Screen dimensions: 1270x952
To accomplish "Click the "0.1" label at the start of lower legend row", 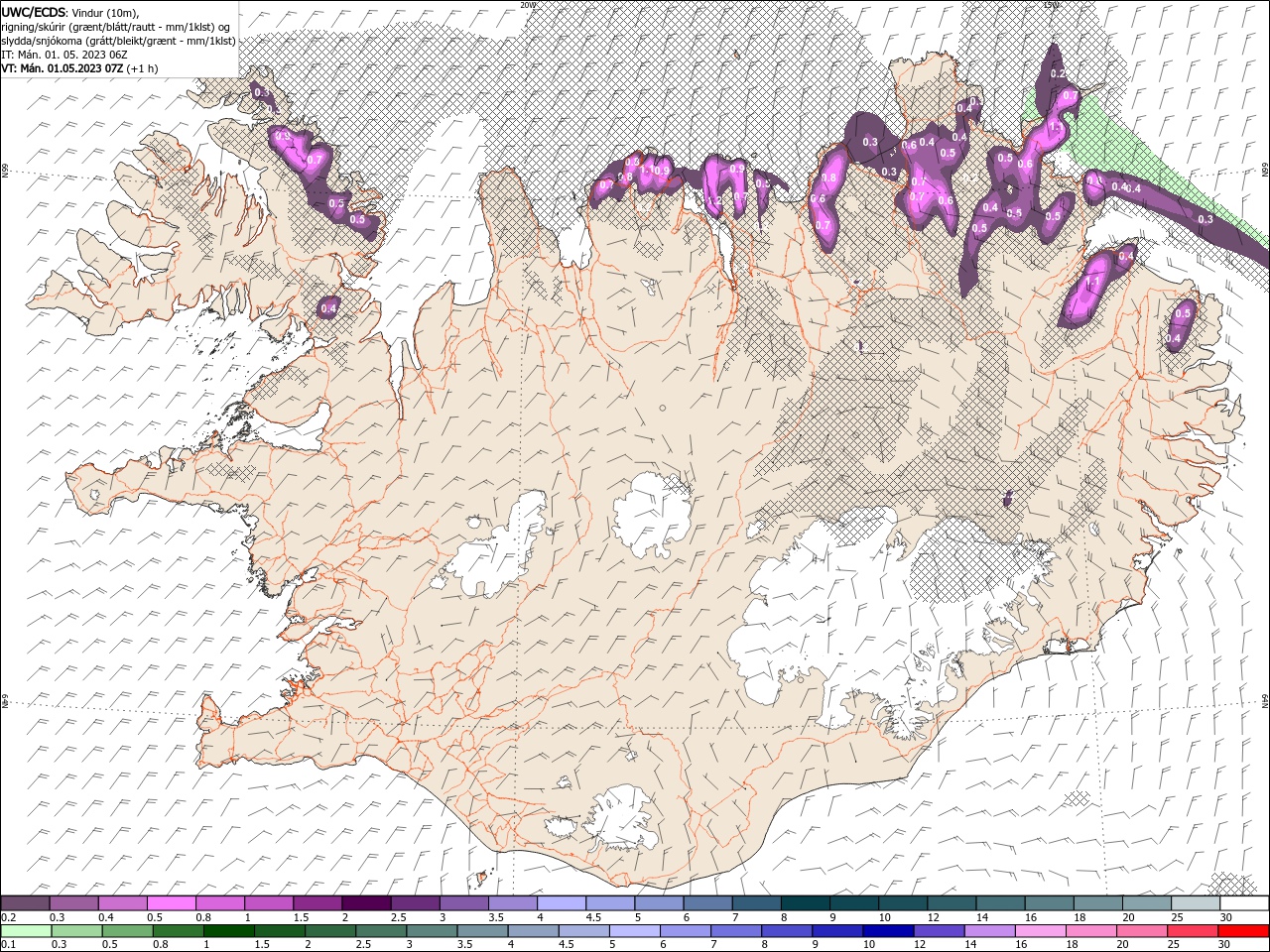I will pos(8,944).
